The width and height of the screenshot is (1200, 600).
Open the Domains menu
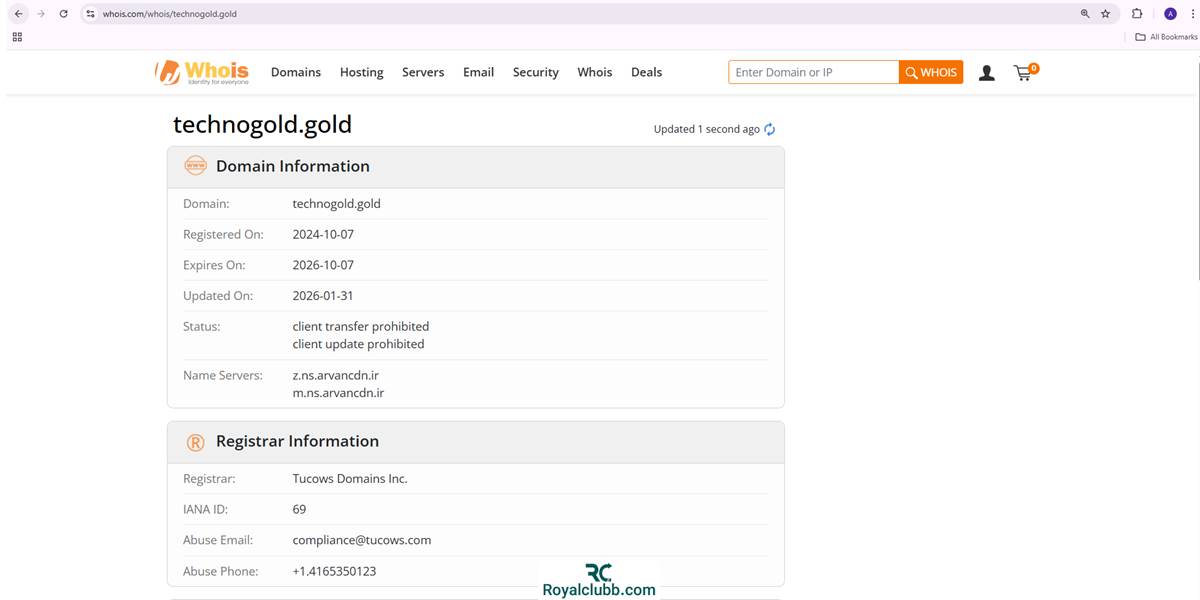[296, 72]
